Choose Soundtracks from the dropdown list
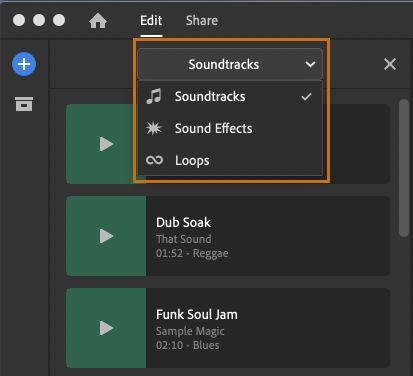 click(230, 97)
